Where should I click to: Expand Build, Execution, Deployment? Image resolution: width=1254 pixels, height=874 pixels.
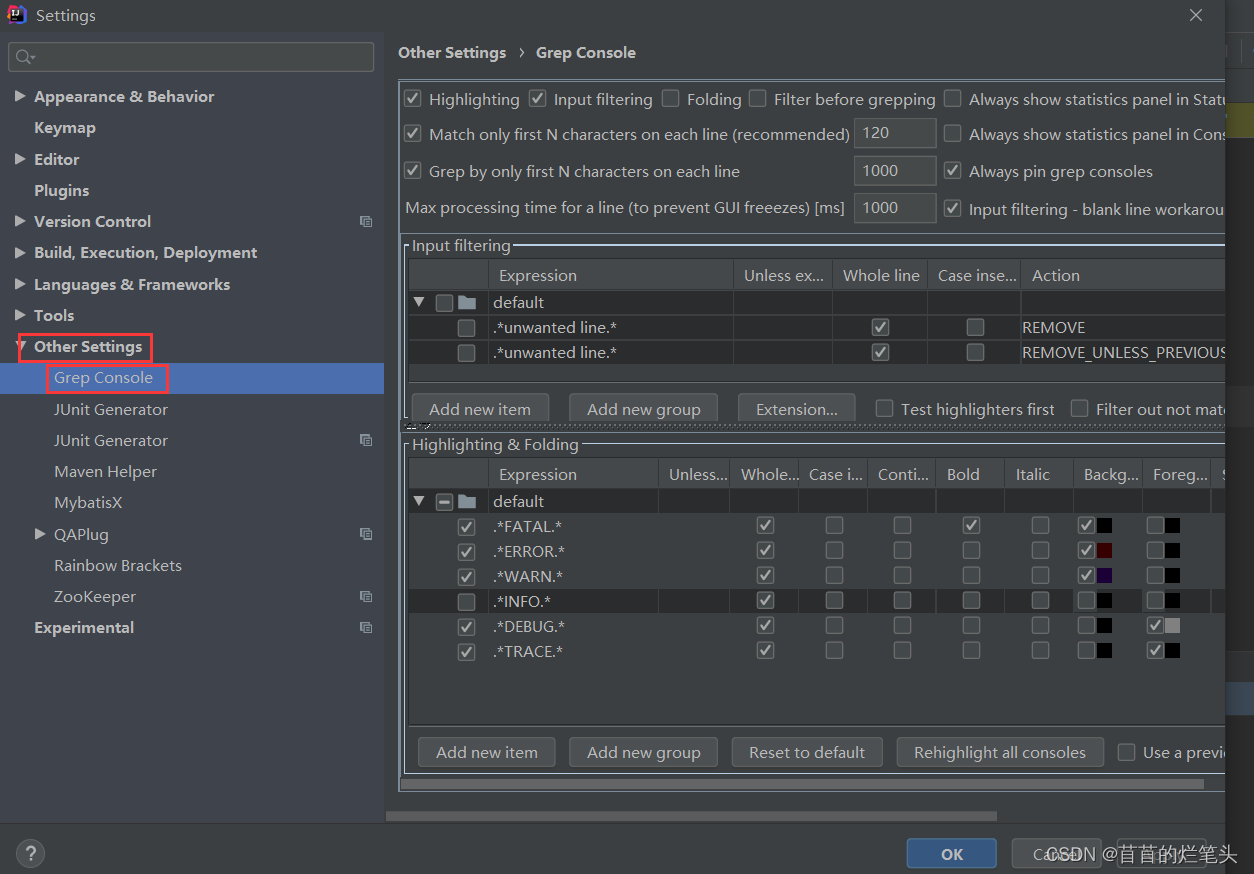click(x=20, y=253)
